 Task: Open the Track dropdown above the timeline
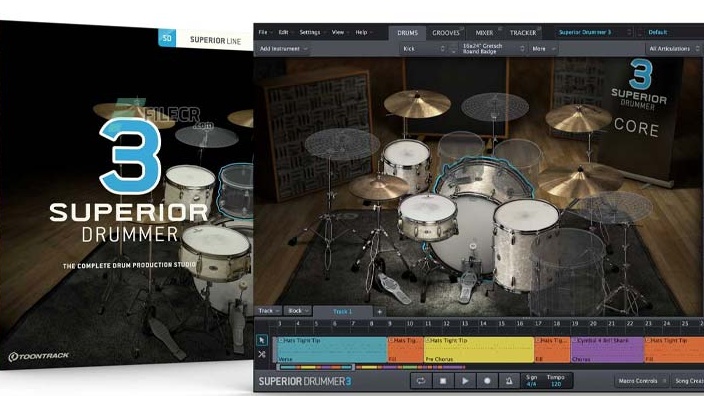tap(268, 311)
